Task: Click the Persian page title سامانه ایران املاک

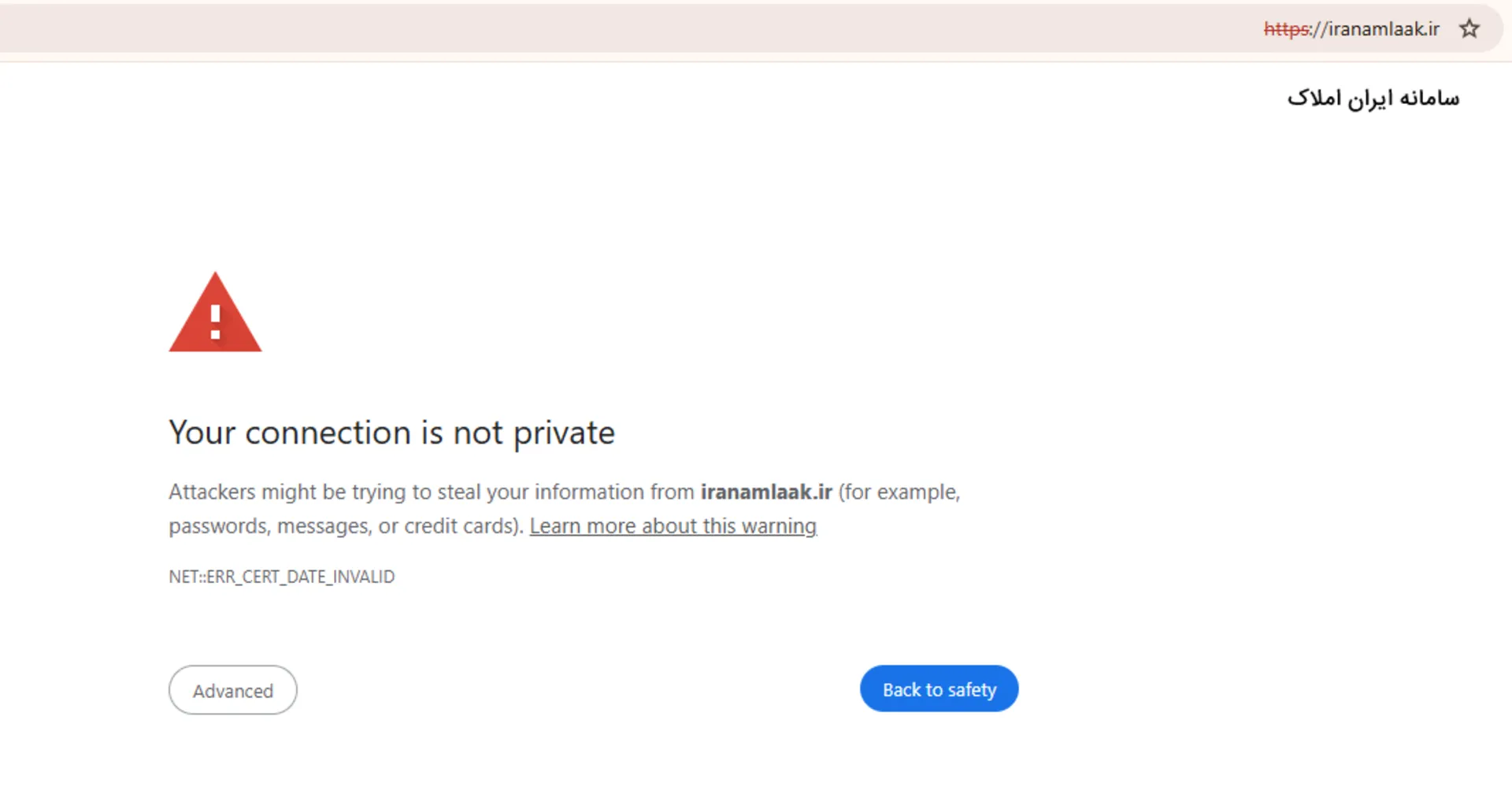Action: [x=1373, y=98]
